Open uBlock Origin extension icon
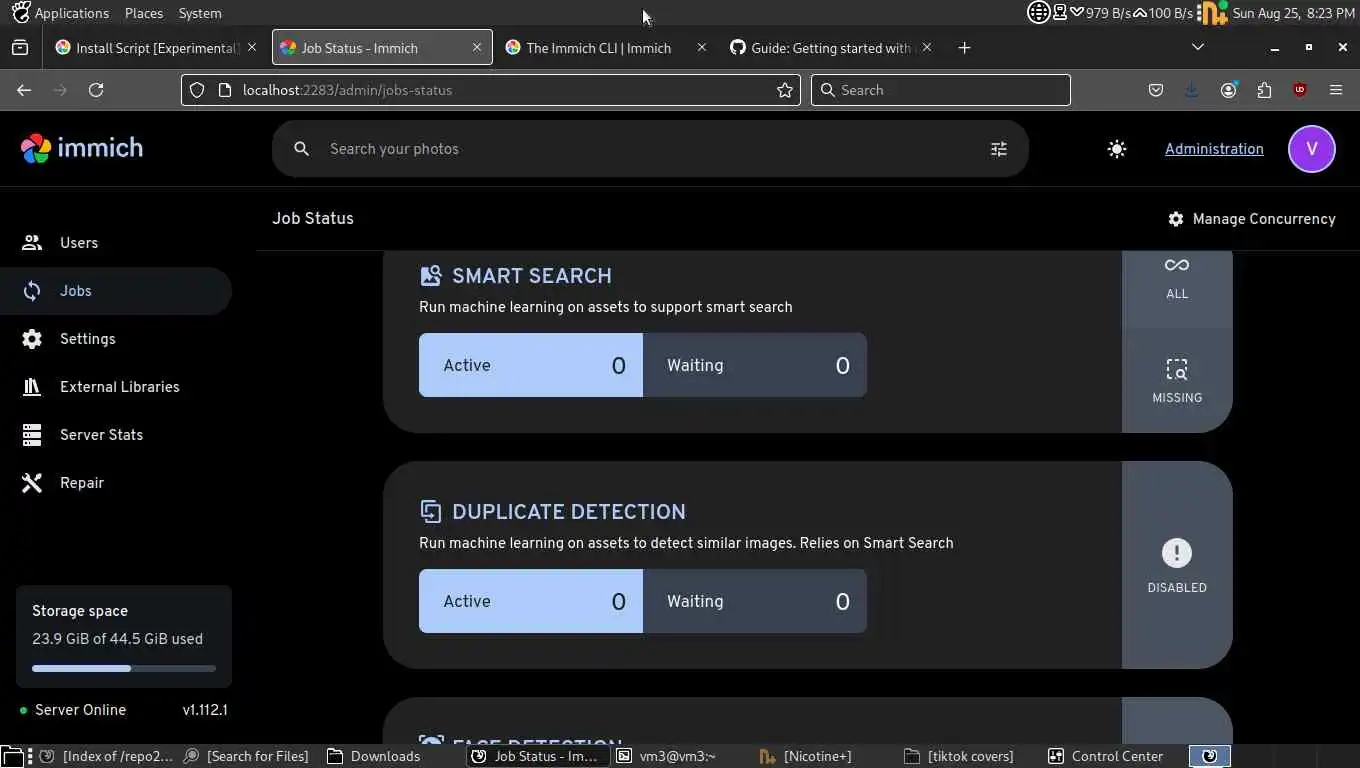Screen dimensions: 1360x768 [x=1300, y=90]
